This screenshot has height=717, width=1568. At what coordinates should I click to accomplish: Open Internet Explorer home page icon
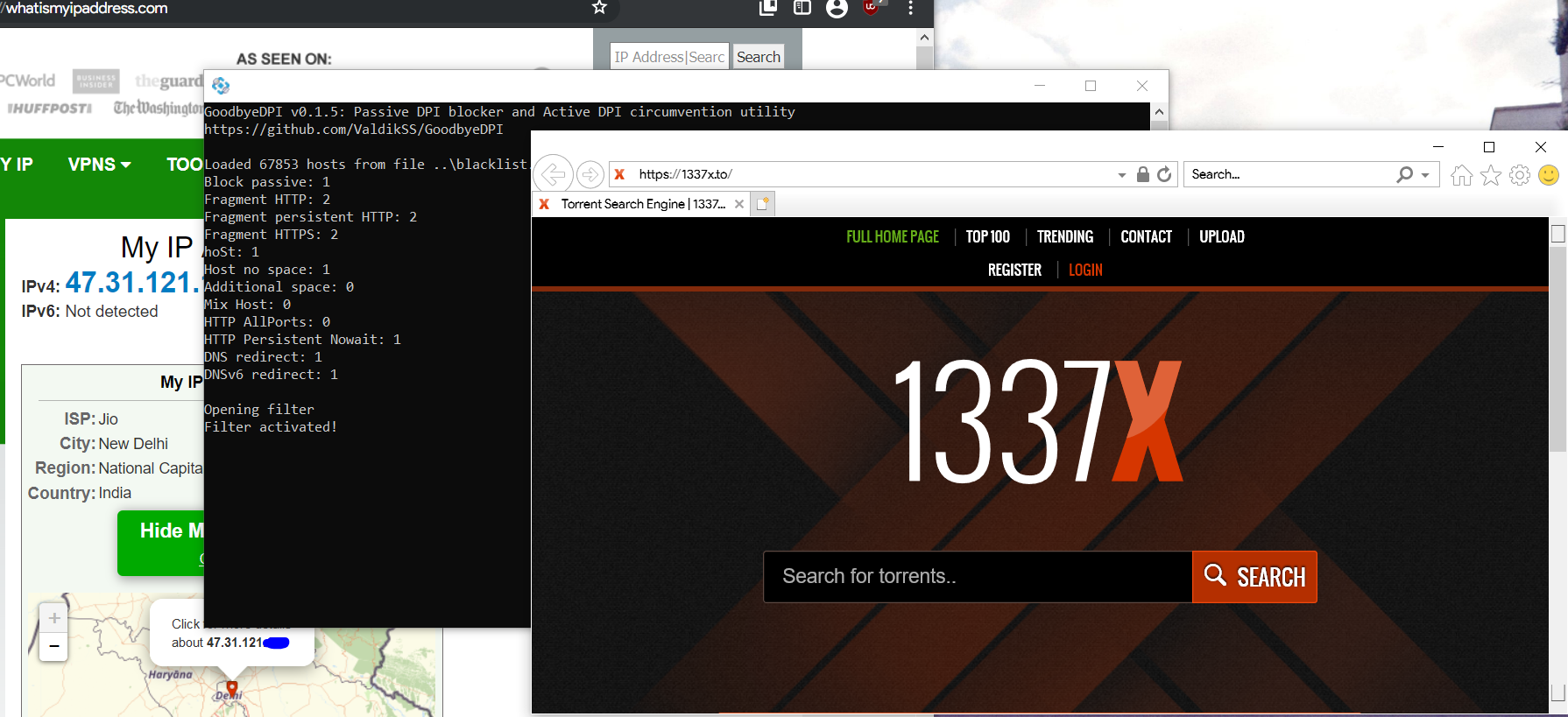point(1461,175)
